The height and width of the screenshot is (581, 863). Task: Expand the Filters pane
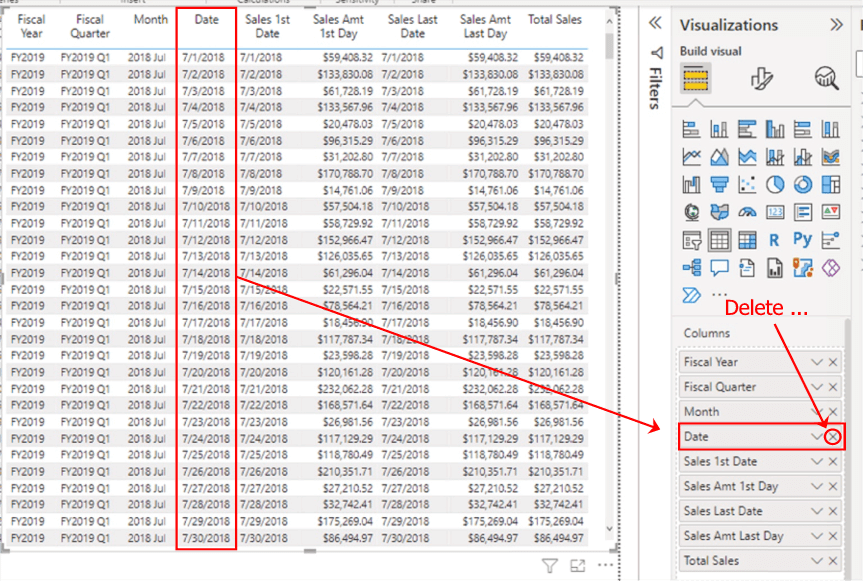[x=655, y=23]
